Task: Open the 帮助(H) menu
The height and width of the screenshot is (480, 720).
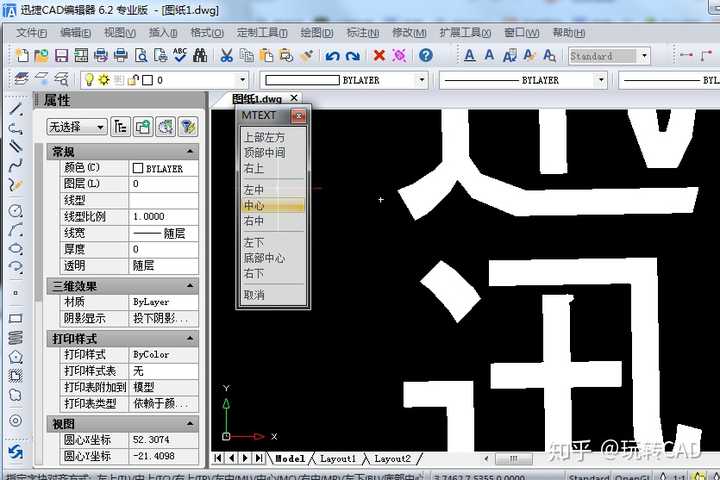Action: (569, 33)
